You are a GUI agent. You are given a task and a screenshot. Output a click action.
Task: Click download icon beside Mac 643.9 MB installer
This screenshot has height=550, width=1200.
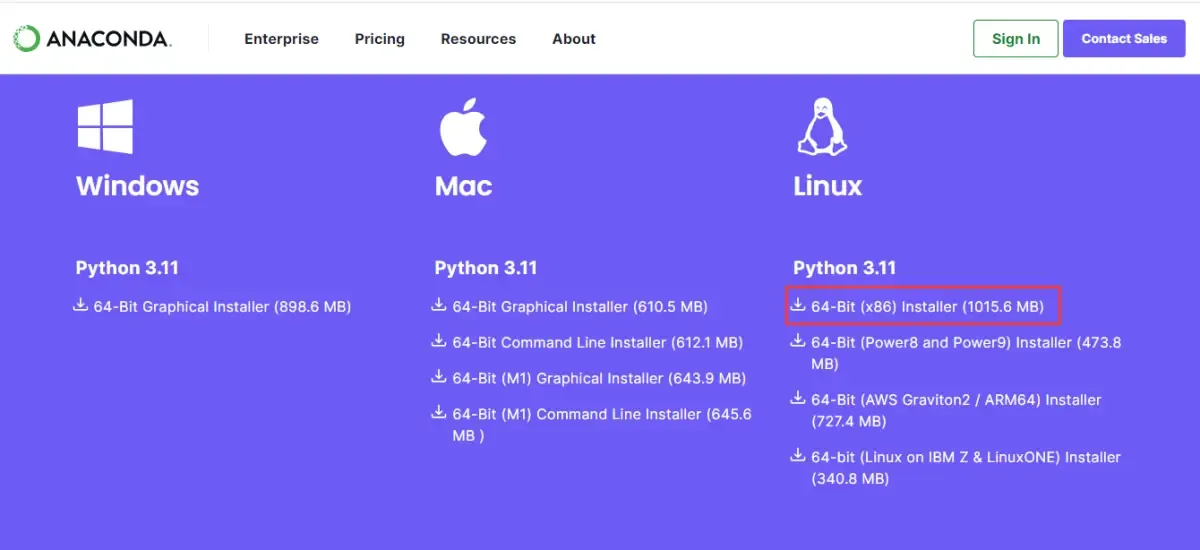pyautogui.click(x=439, y=377)
